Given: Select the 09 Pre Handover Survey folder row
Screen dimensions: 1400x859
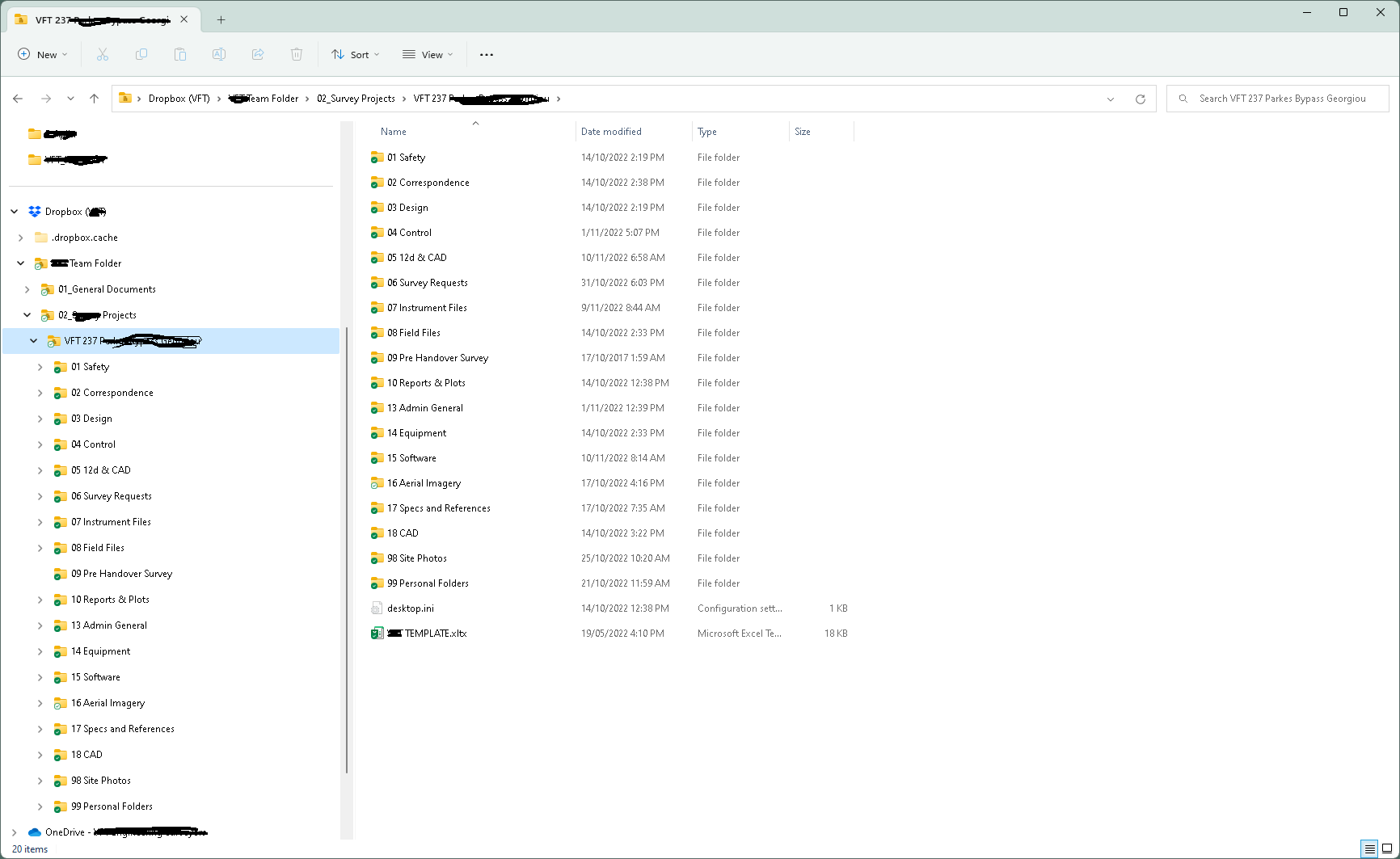Looking at the screenshot, I should (x=610, y=358).
